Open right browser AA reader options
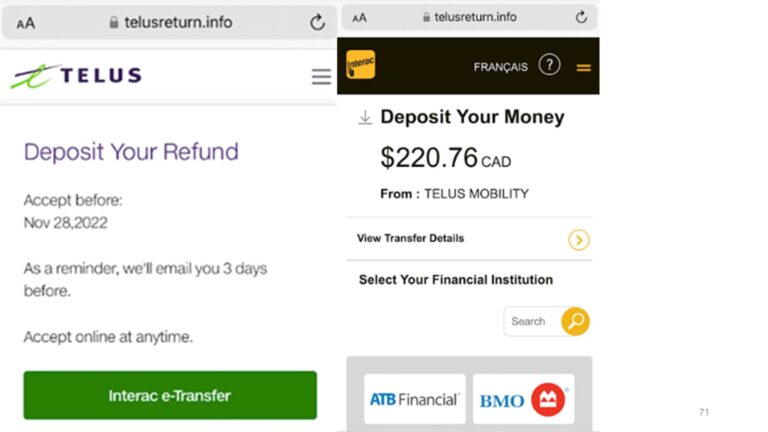768x432 pixels. click(359, 18)
